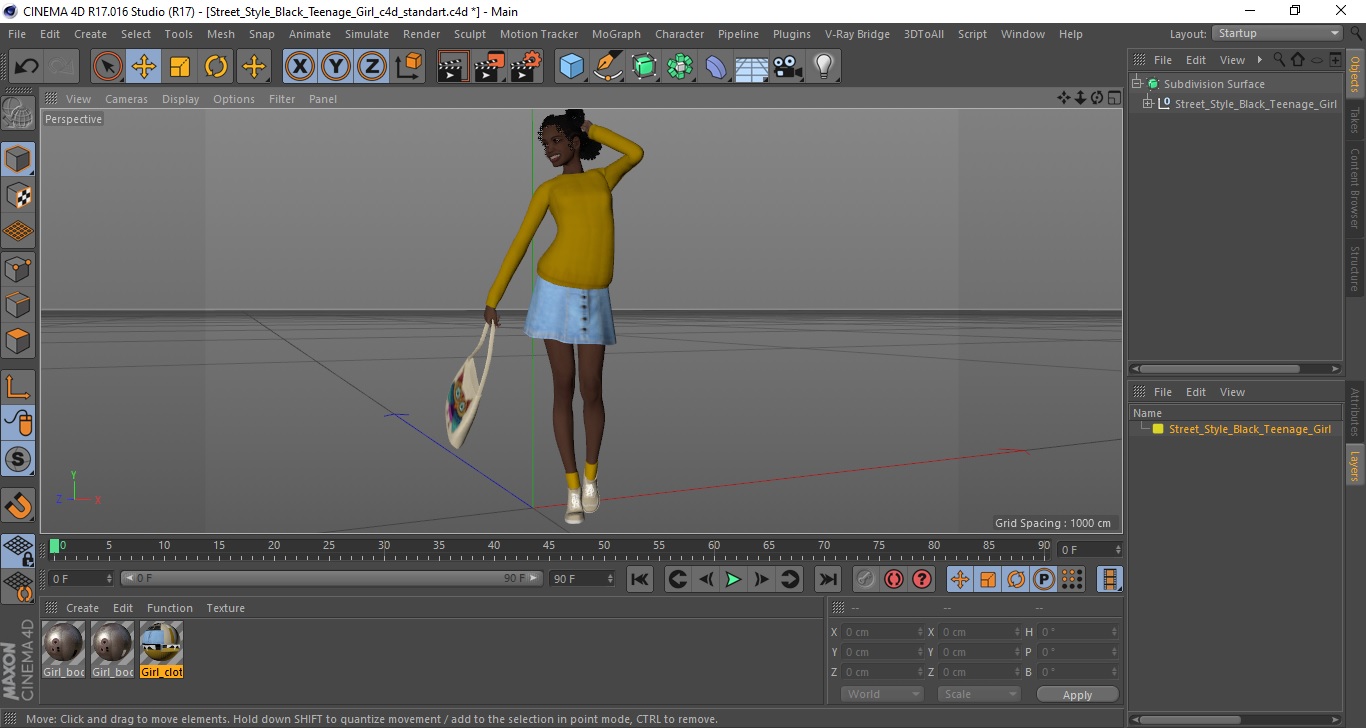This screenshot has height=728, width=1366.
Task: Toggle parameter keyframe recording P
Action: click(x=1044, y=579)
